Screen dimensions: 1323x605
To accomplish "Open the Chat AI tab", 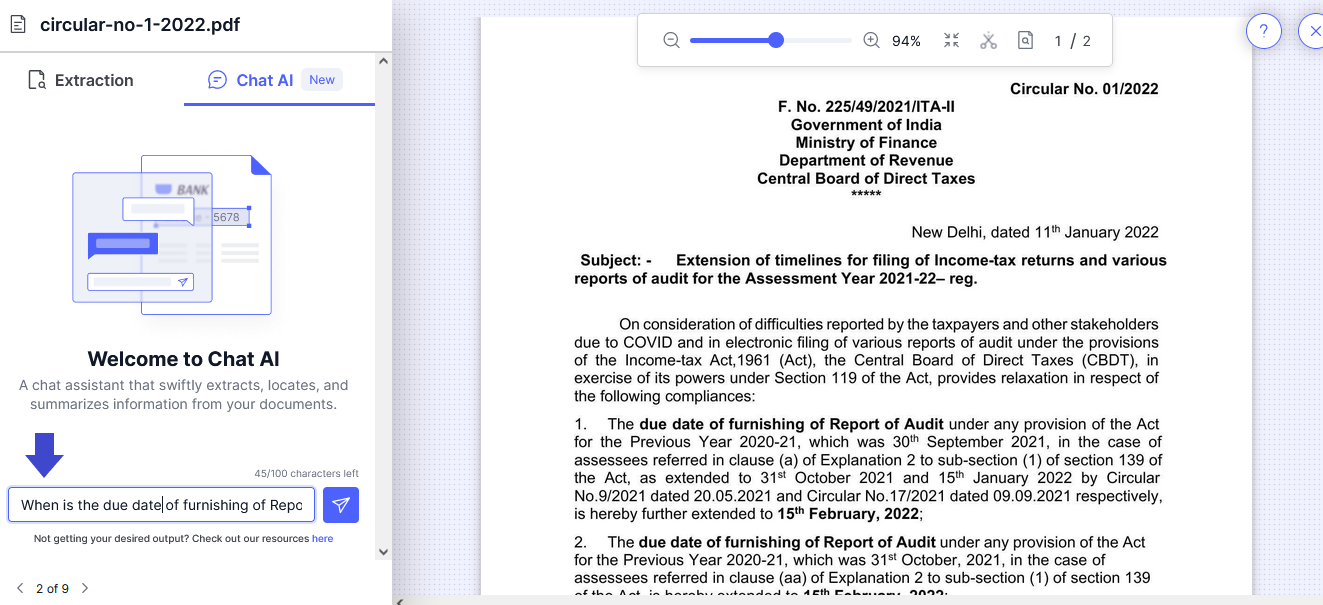I will point(264,80).
